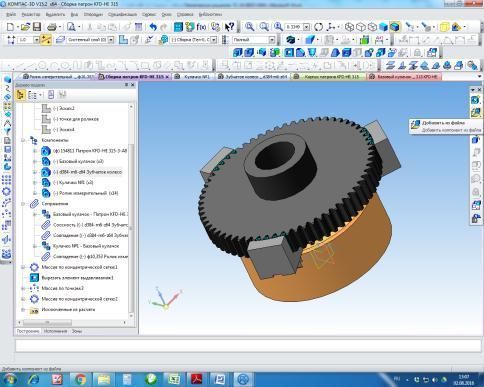
Task: Switch to the Зубчатое колесо document tab
Action: (253, 77)
